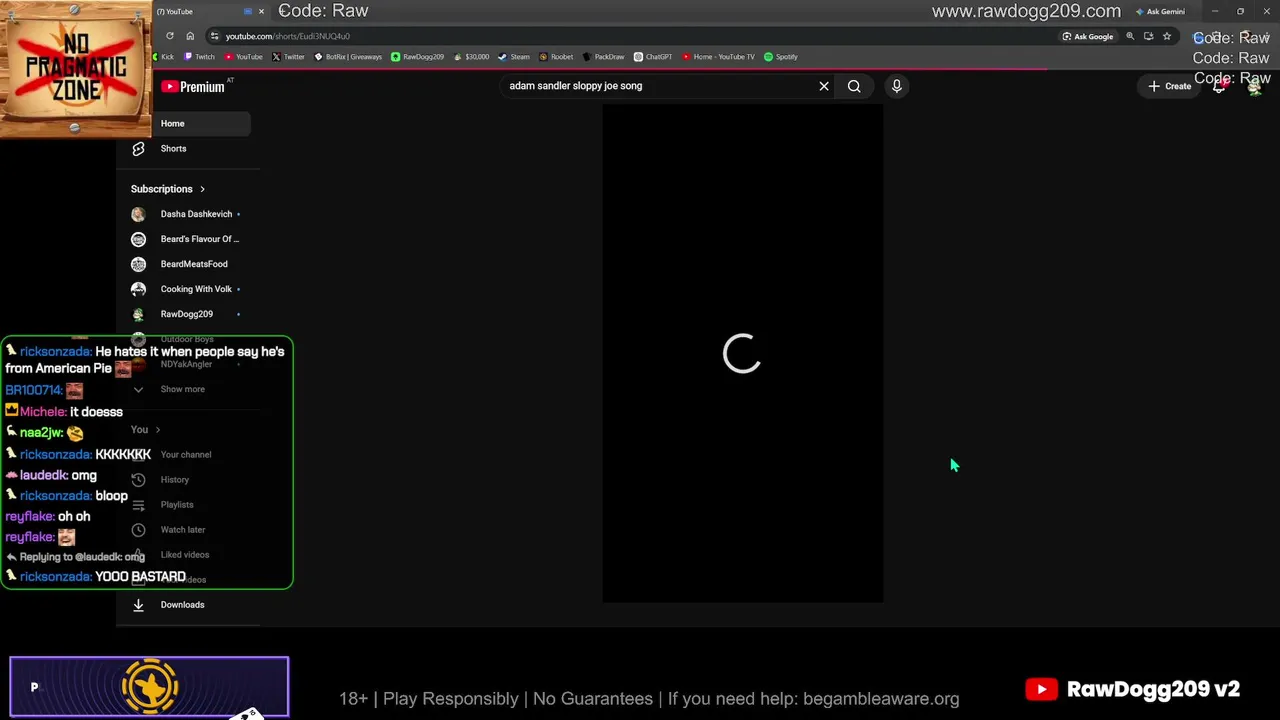Open the Twitter bookmark
Screen dimensions: 1280x720
(288, 57)
